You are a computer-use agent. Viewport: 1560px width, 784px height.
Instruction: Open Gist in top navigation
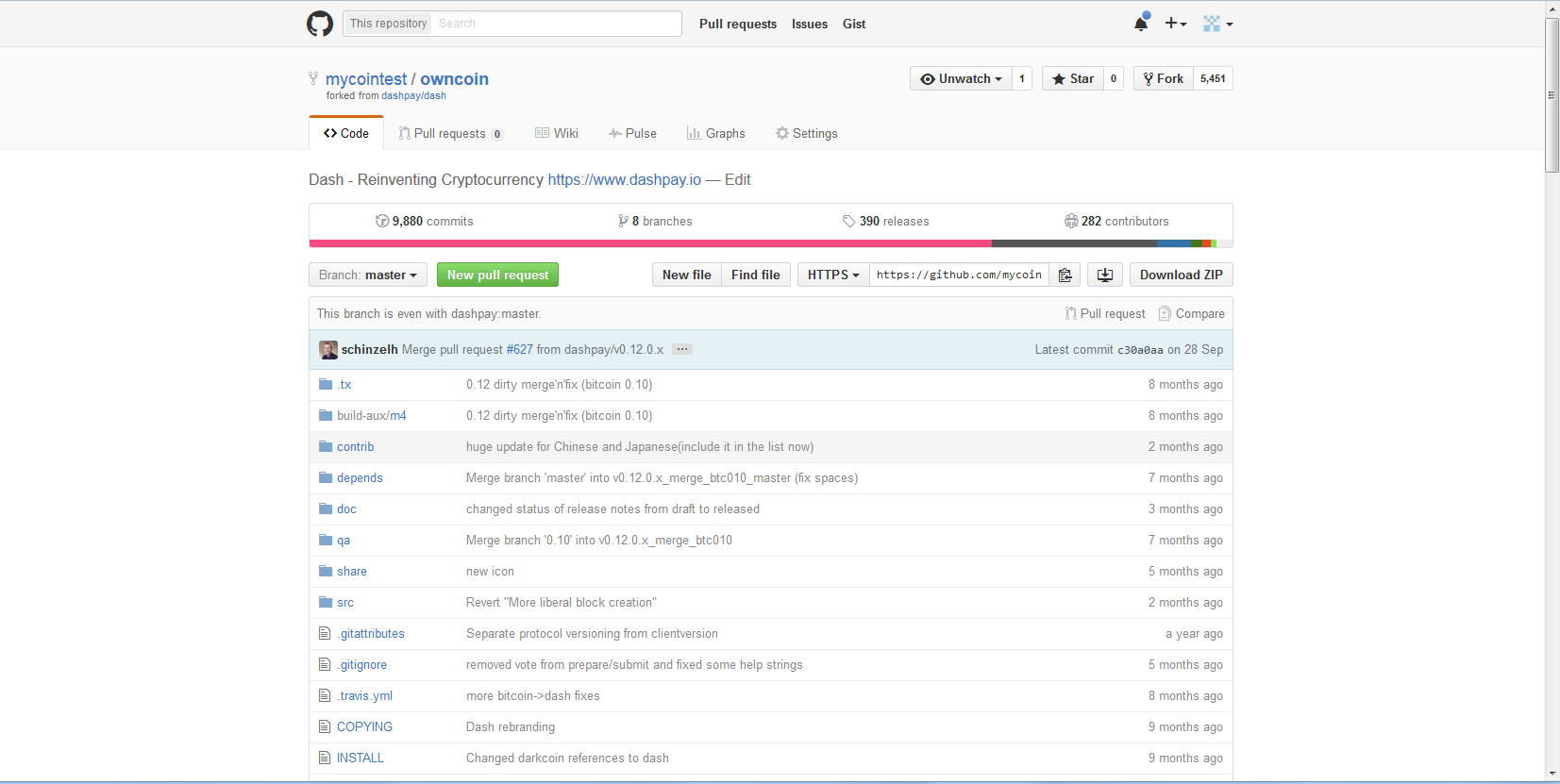[x=854, y=25]
